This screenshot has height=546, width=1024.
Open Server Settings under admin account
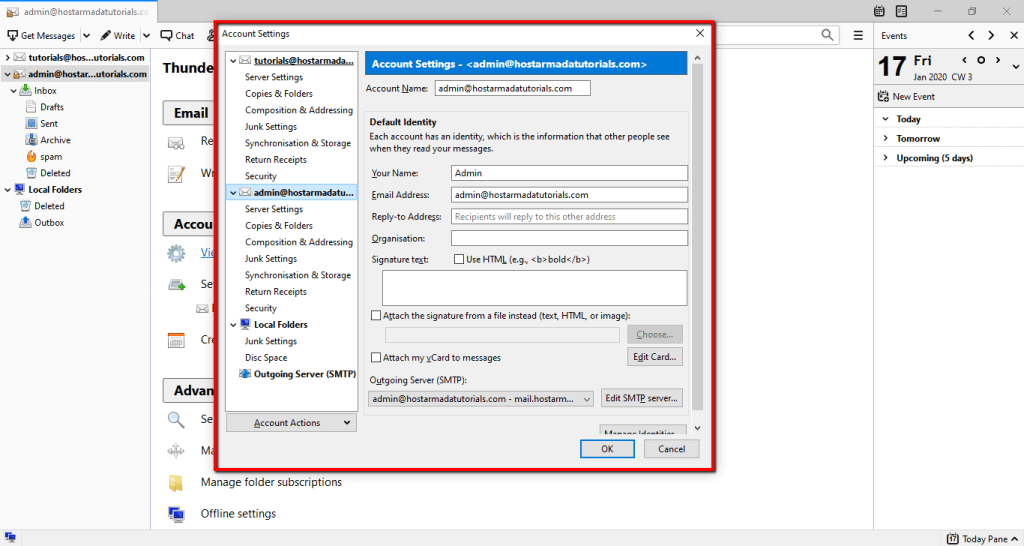[x=274, y=209]
